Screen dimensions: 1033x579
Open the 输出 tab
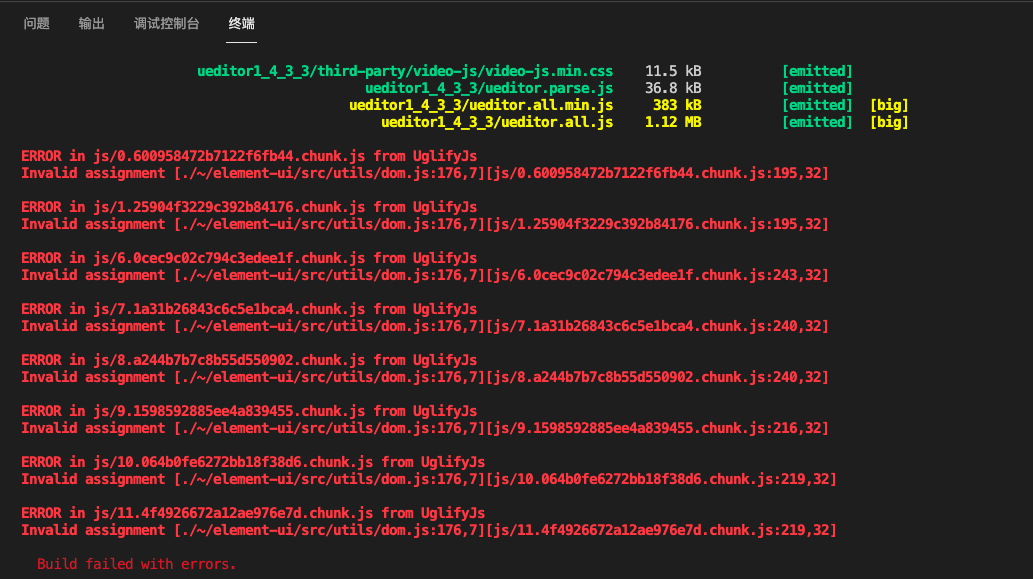point(92,23)
